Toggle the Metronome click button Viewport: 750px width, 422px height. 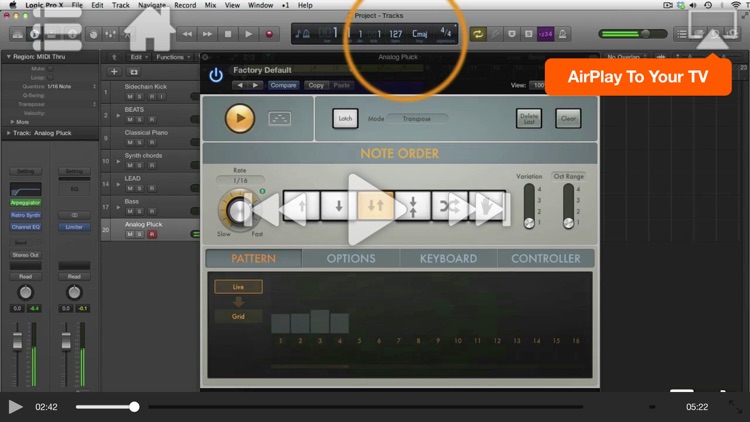(x=562, y=34)
